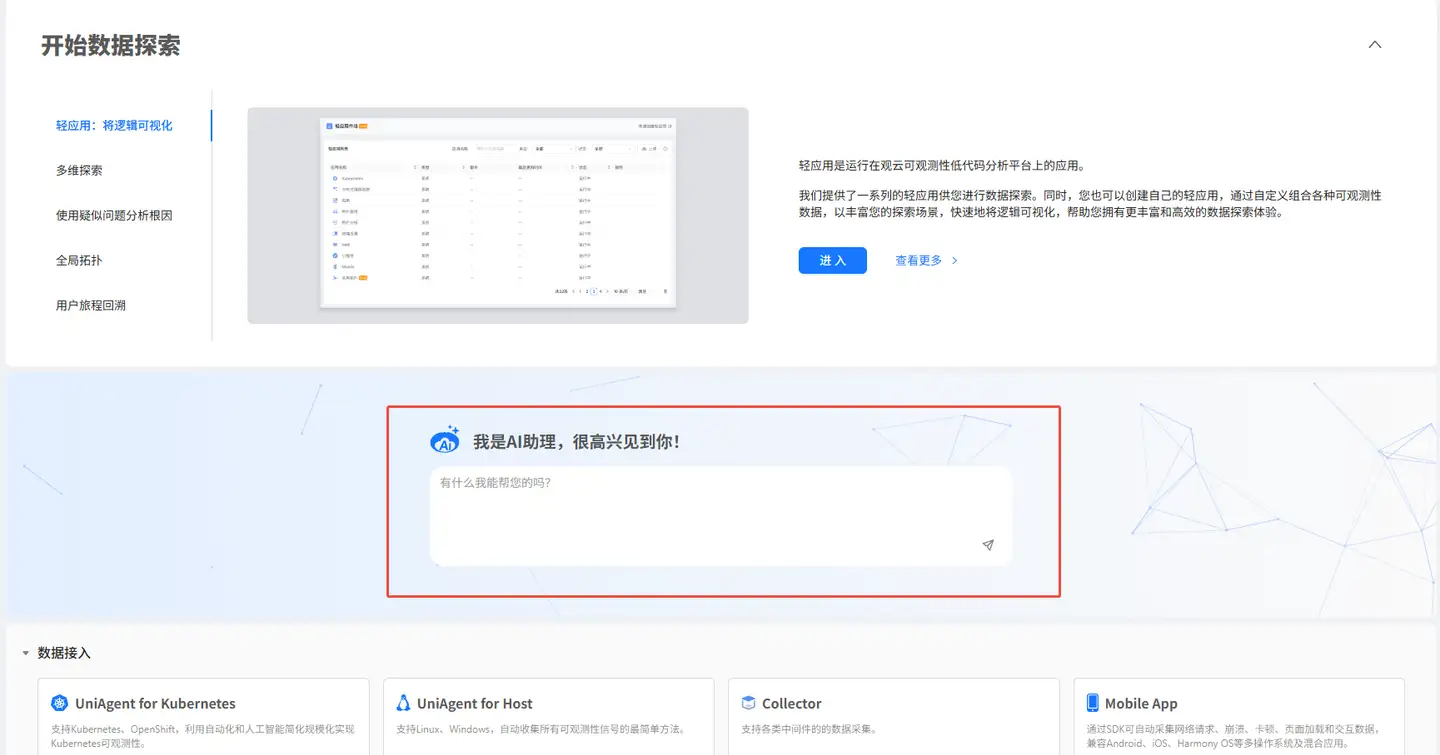Image resolution: width=1440 pixels, height=755 pixels.
Task: Click the 进入 button
Action: pos(832,260)
